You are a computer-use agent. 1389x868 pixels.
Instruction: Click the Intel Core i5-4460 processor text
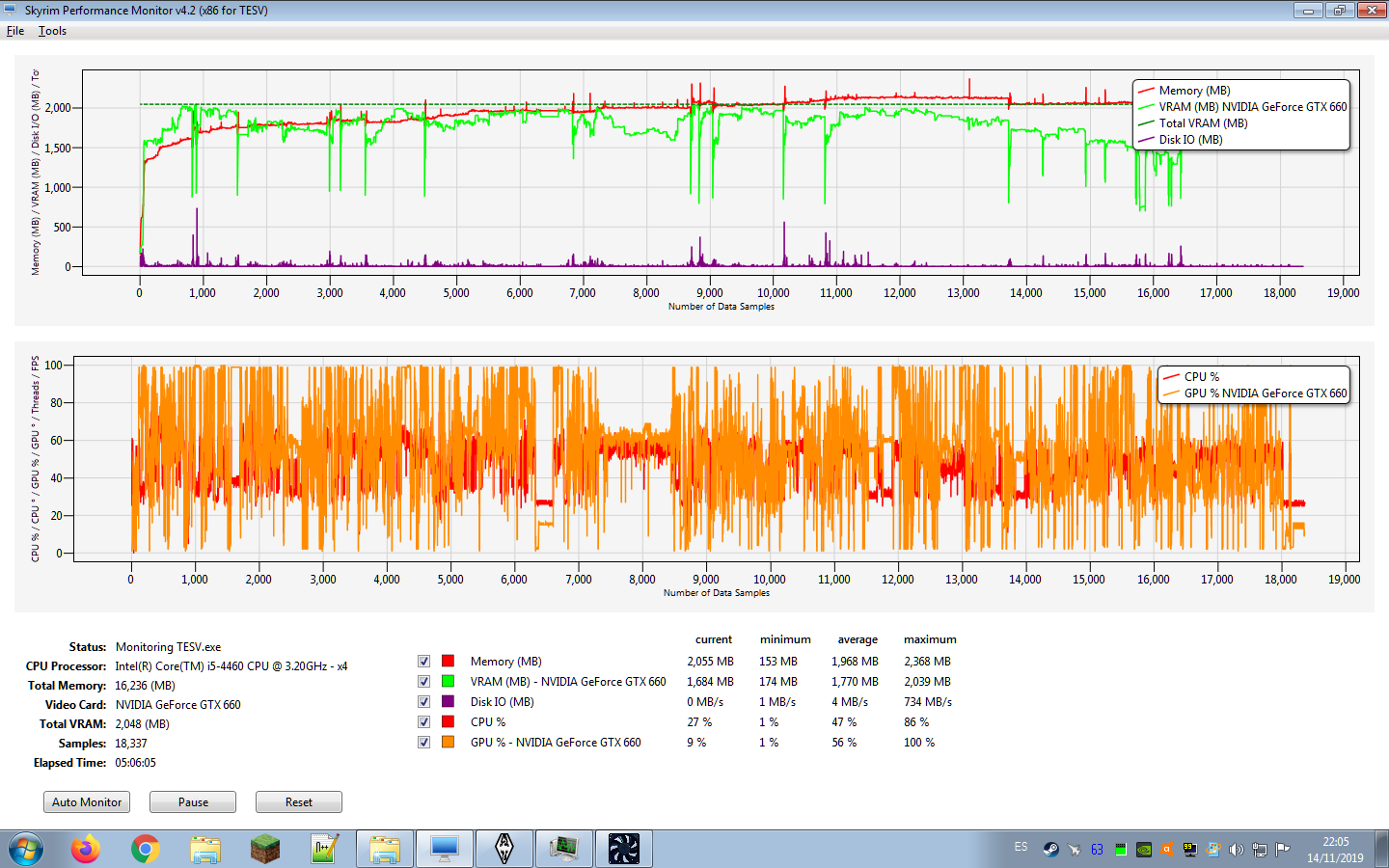click(x=231, y=666)
